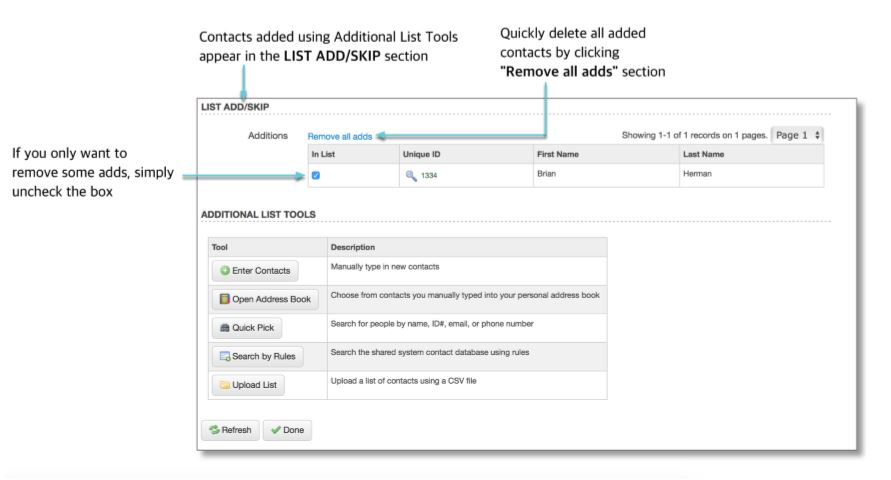Click the Done button
891x480 pixels.
(287, 430)
